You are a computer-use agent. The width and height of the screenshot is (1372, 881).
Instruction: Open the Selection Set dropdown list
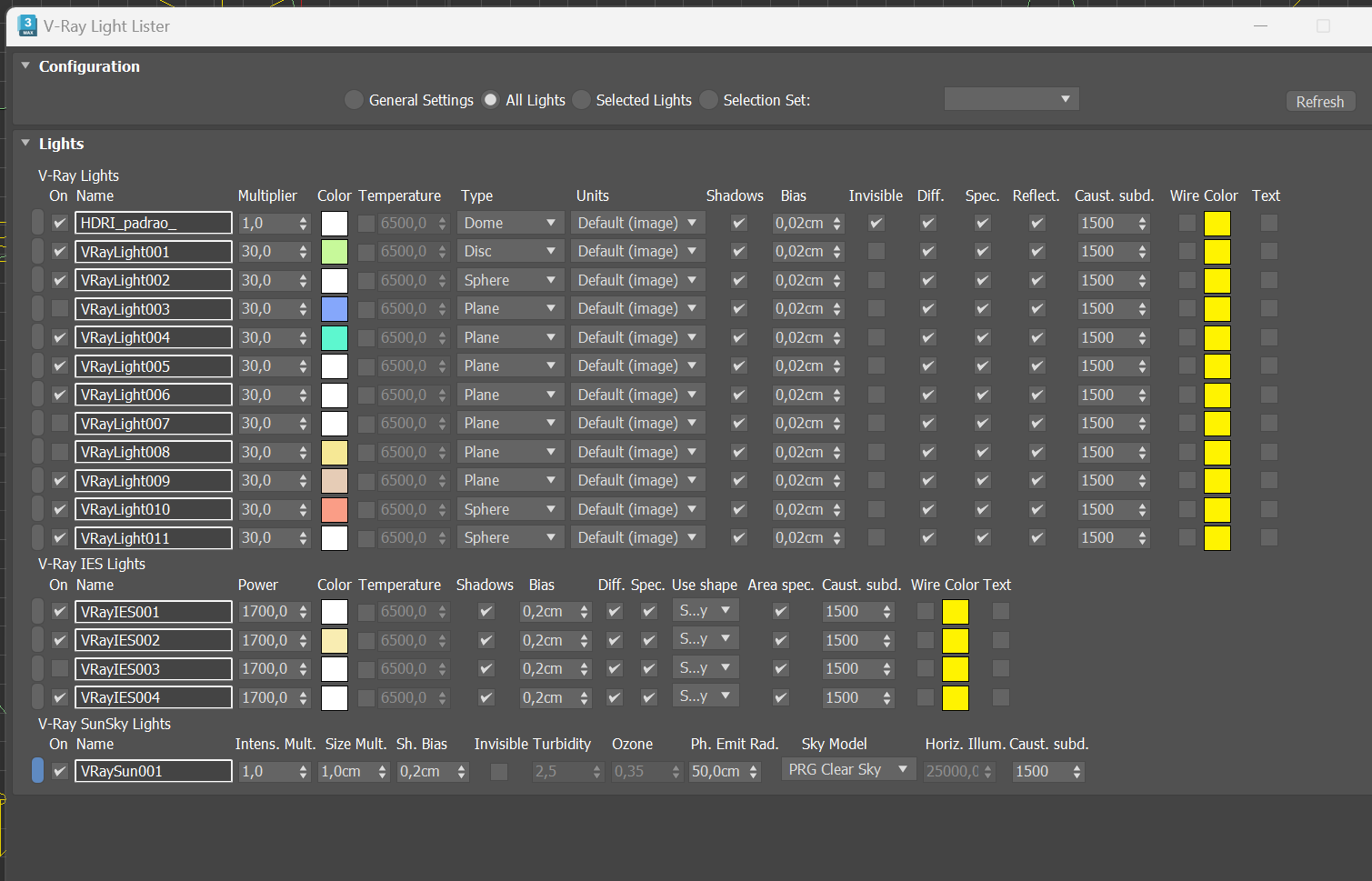click(1011, 99)
